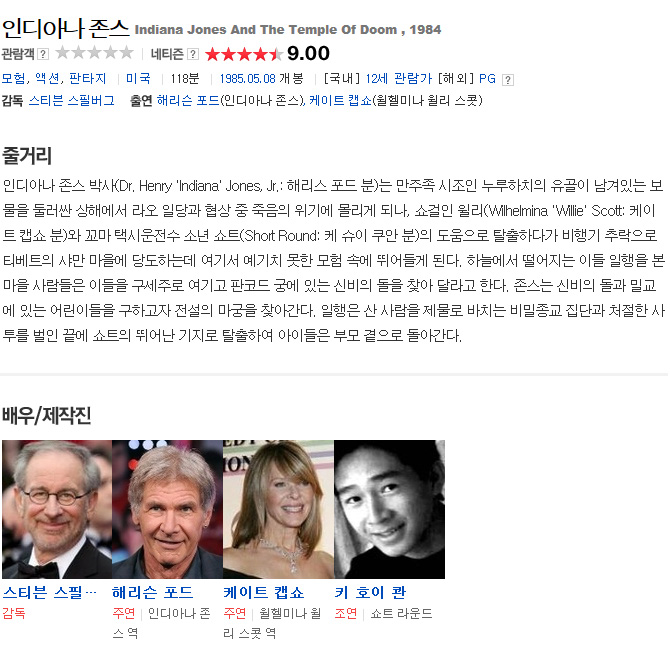
Task: Select the 미국 country link
Action: pyautogui.click(x=138, y=79)
